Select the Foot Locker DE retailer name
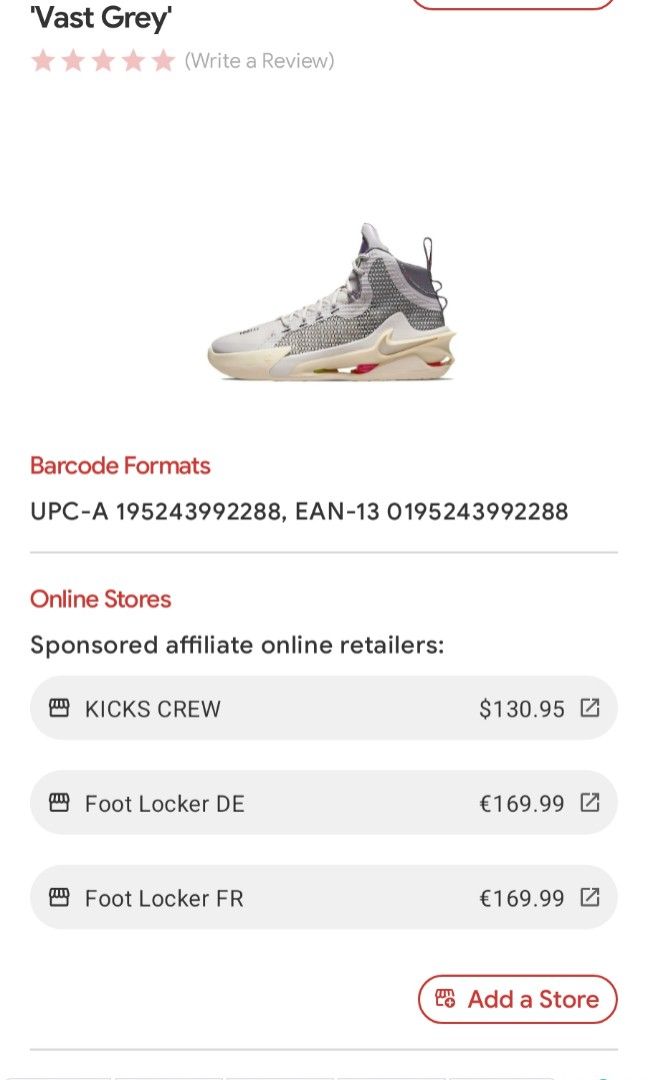Image resolution: width=648 pixels, height=1080 pixels. tap(165, 803)
